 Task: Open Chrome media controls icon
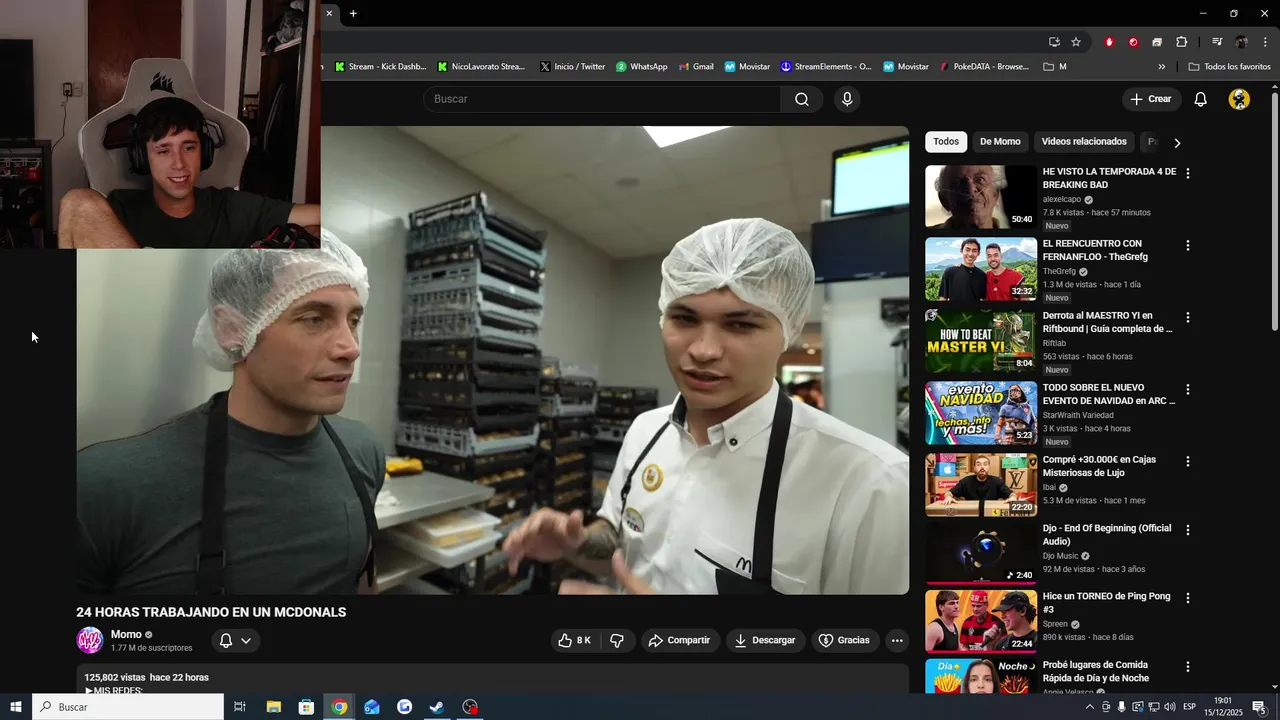[1217, 42]
